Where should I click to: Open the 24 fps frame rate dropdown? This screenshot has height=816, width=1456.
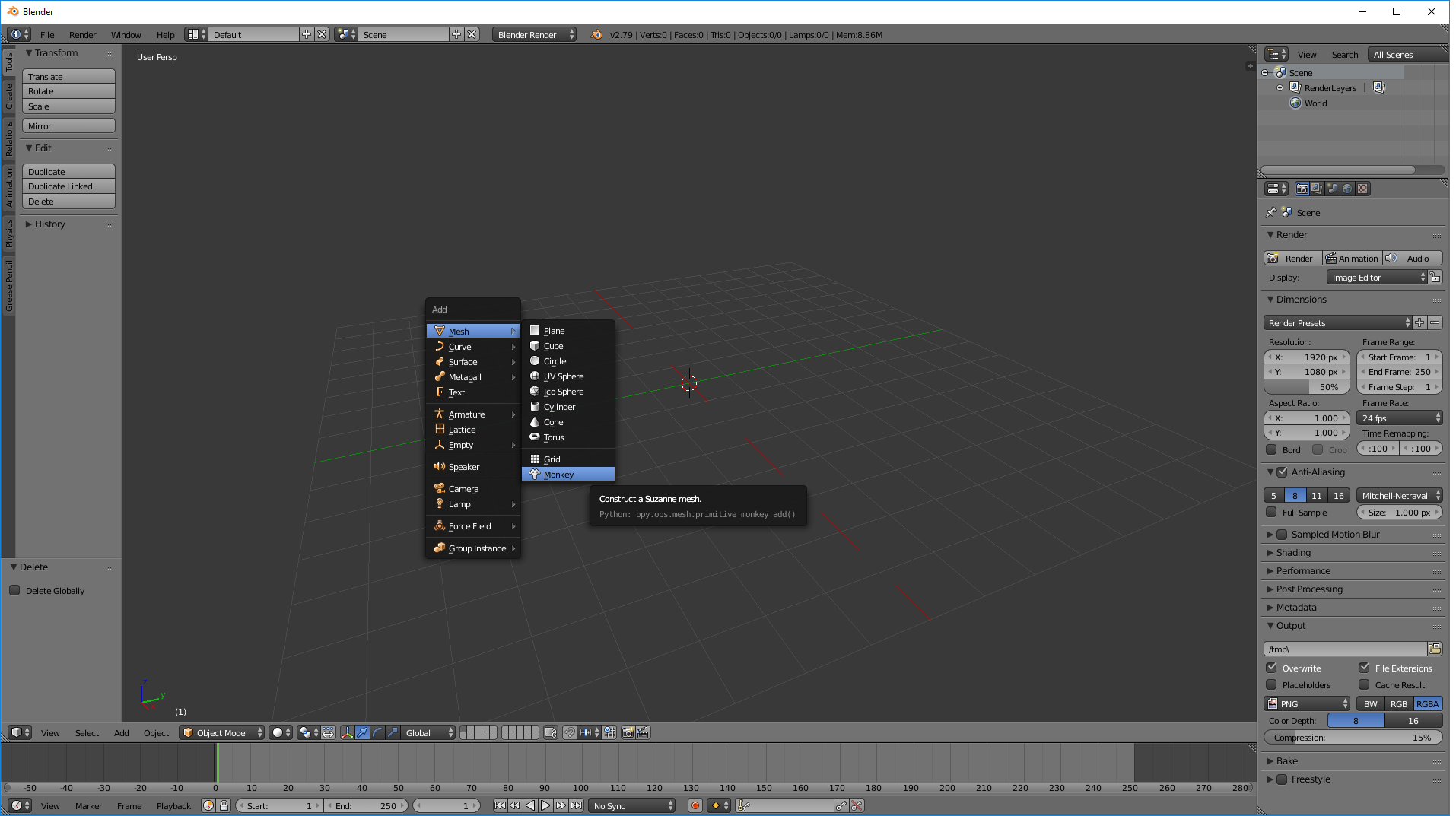pos(1400,418)
